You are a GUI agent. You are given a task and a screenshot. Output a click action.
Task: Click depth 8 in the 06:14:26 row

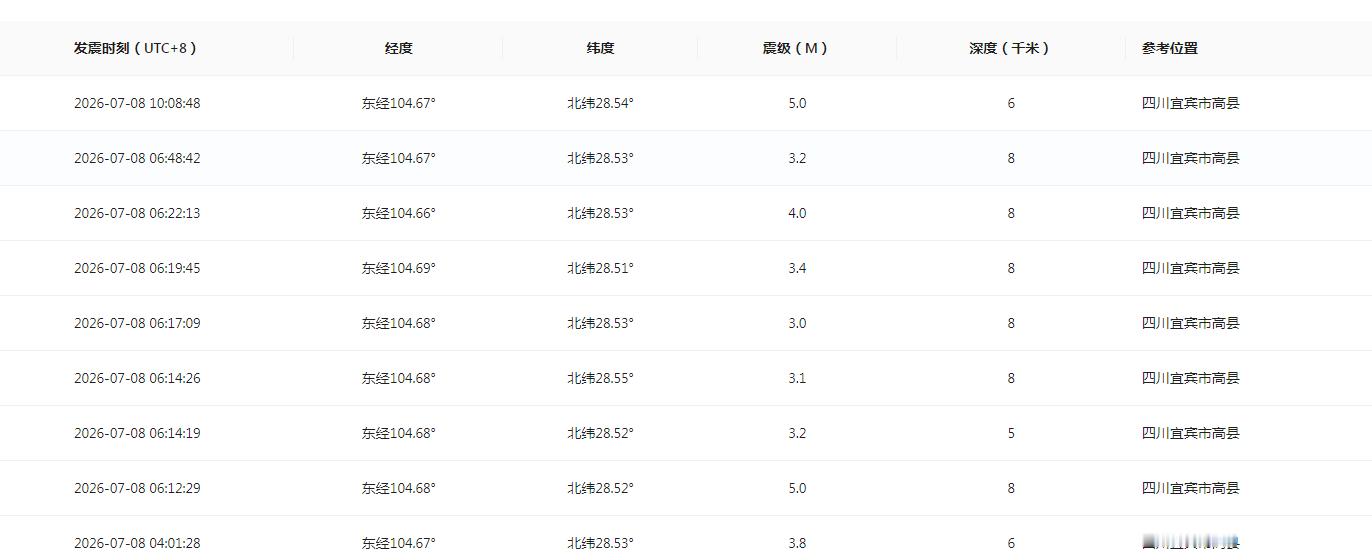point(1011,378)
